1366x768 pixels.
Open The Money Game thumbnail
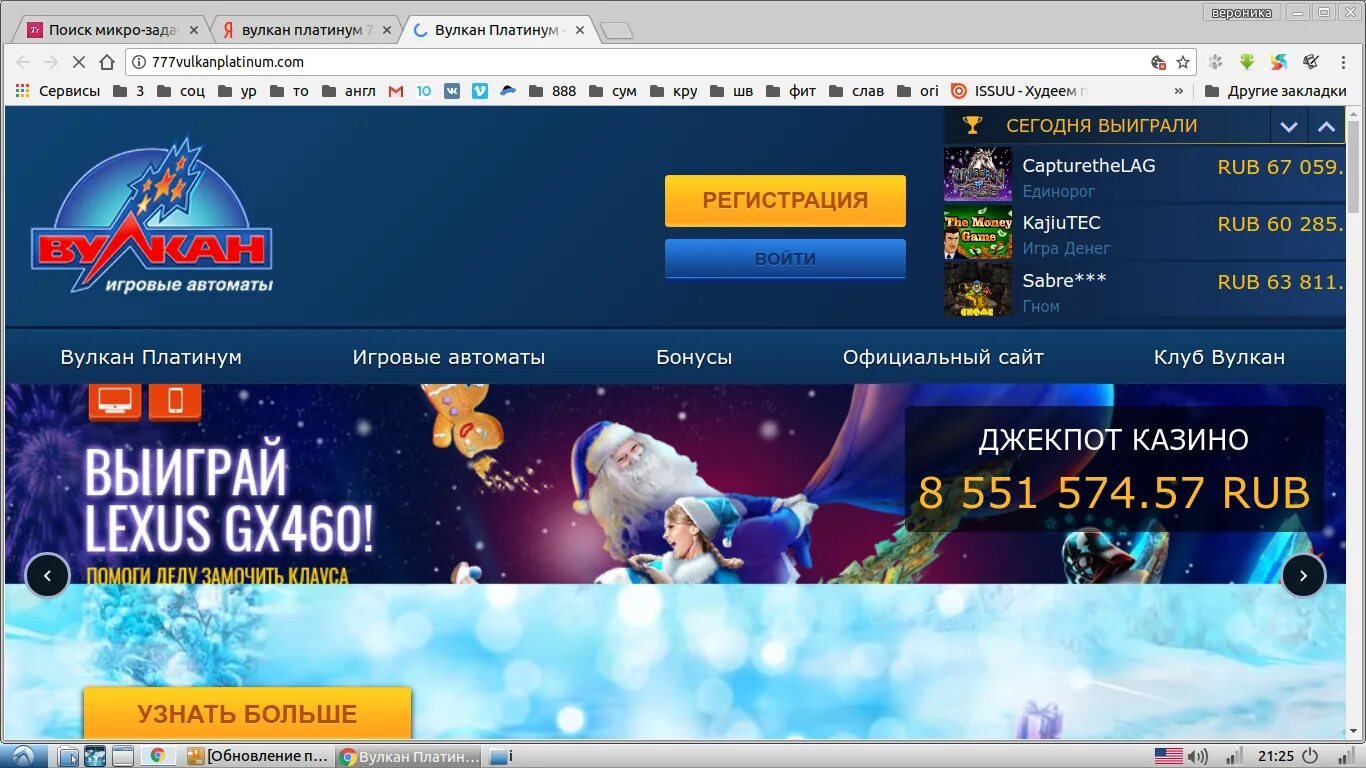[978, 232]
